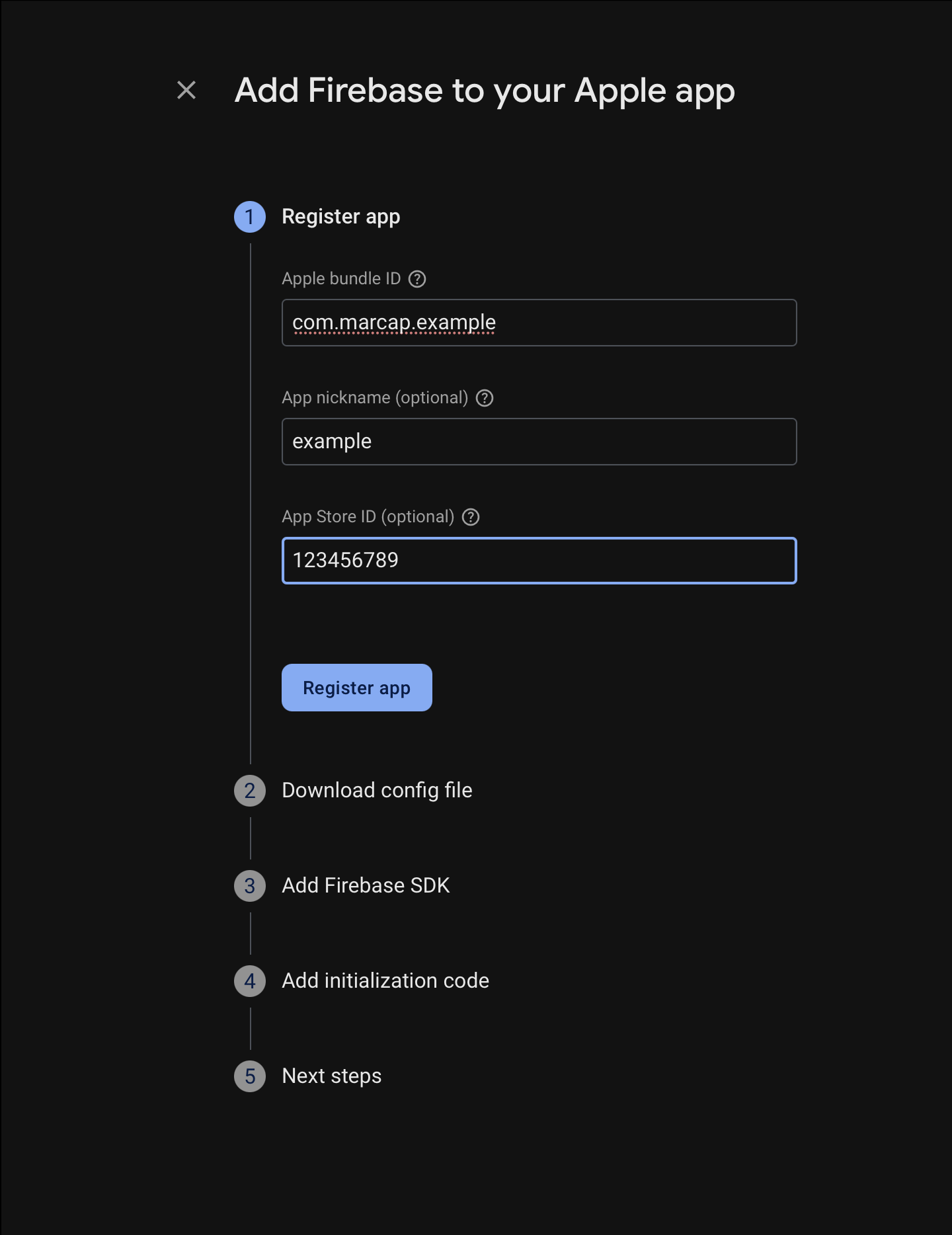This screenshot has width=952, height=1235.
Task: Select the step 5 Next steps circle
Action: (250, 1076)
